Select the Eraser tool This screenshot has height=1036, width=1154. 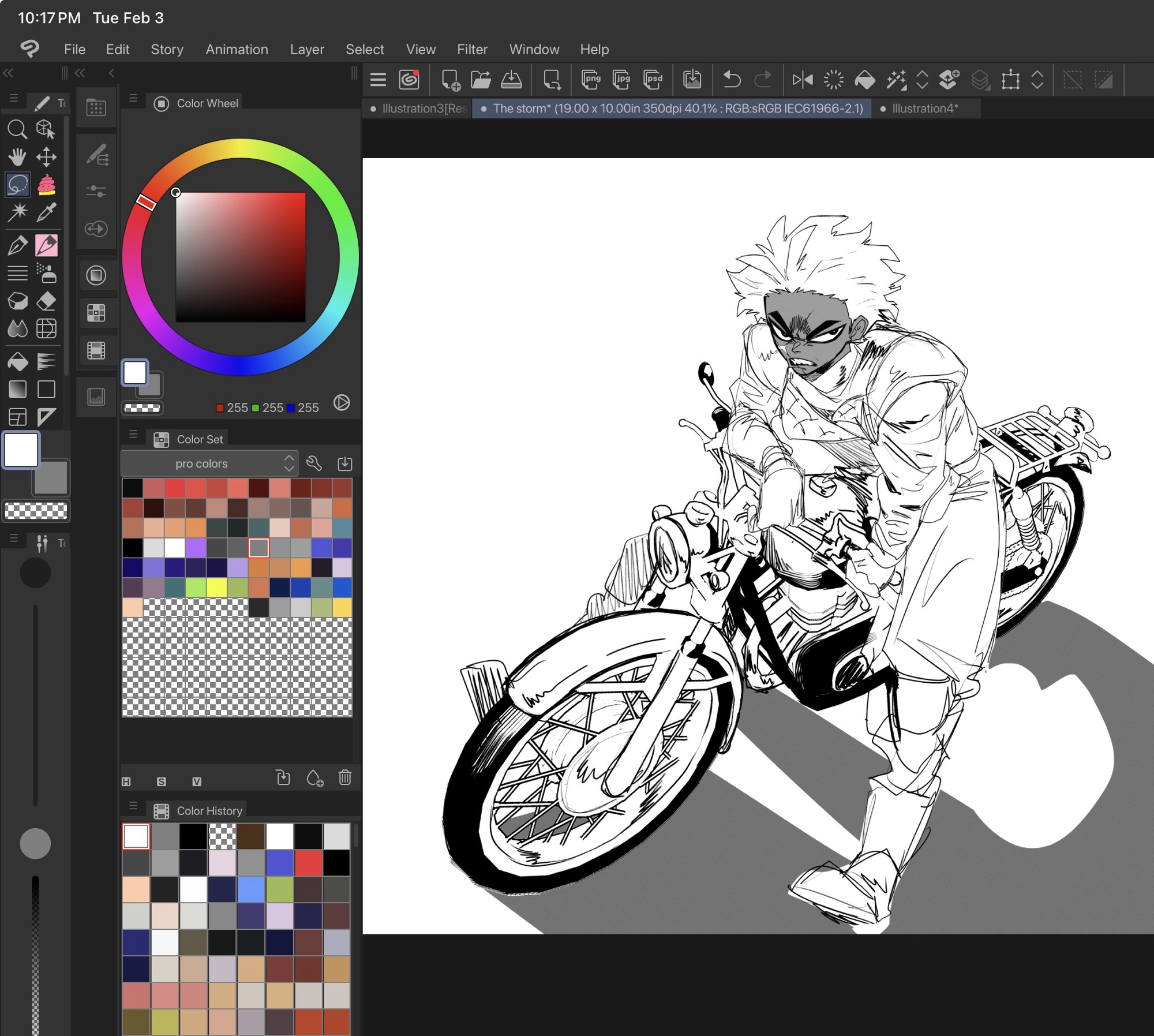point(46,301)
